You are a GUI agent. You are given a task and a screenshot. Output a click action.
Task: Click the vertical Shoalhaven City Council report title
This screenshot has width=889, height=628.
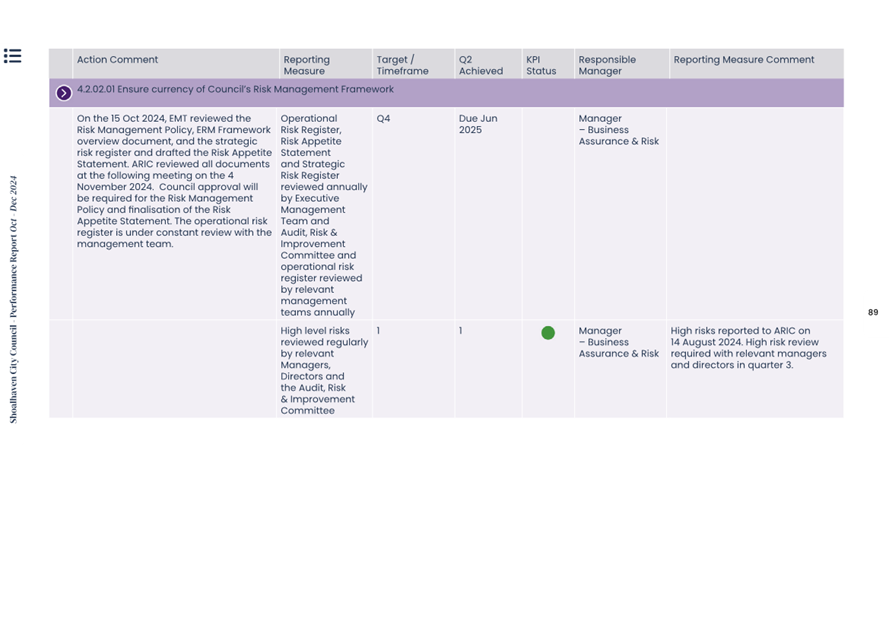tap(13, 300)
